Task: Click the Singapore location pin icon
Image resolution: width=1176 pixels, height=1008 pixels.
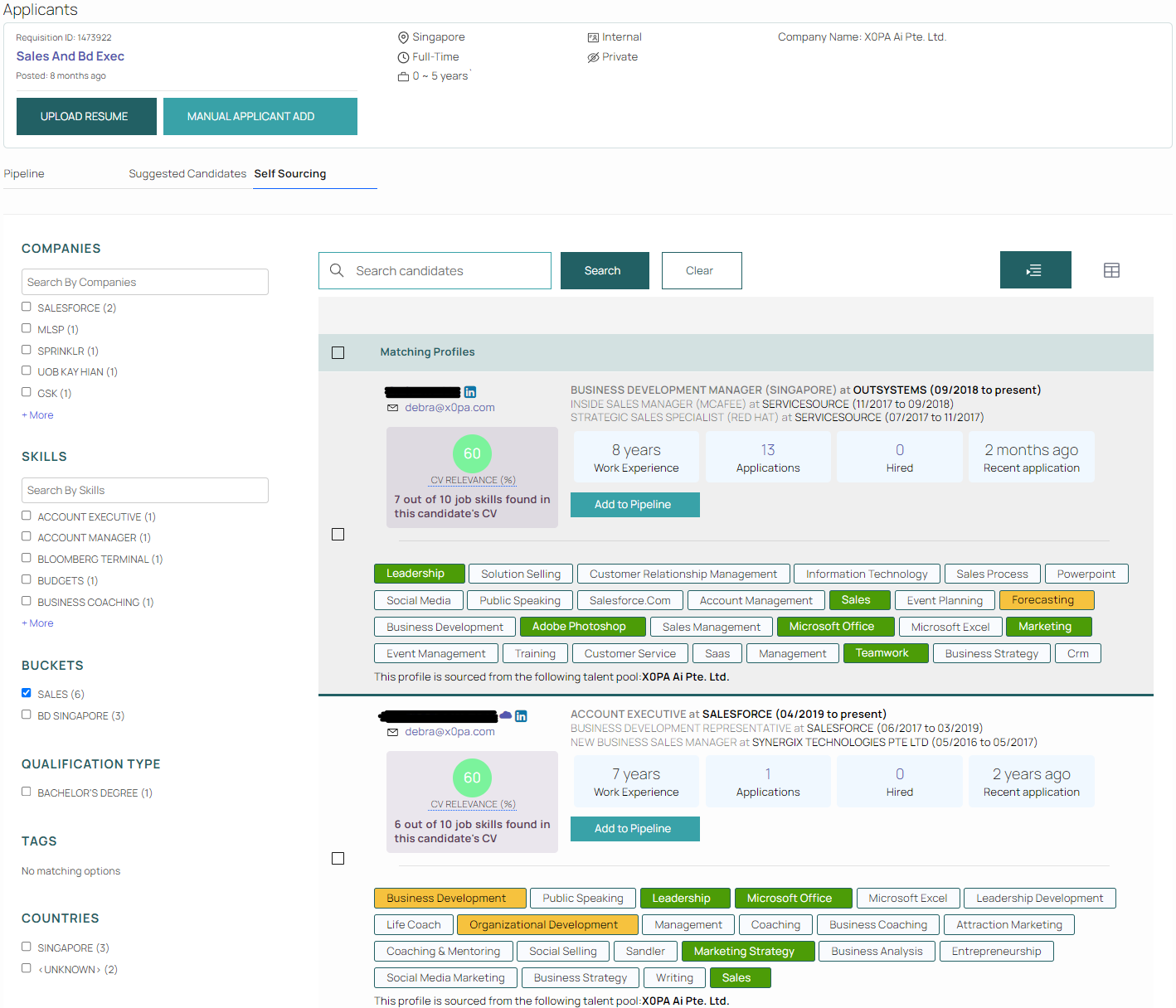Action: click(403, 37)
